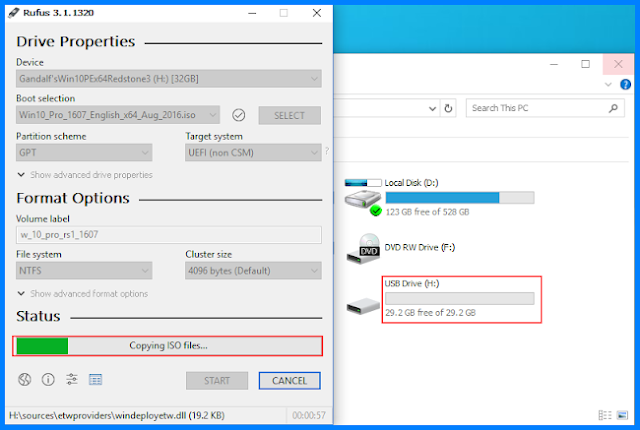640x430 pixels.
Task: Expand the Explorer ribbon chevron
Action: pyautogui.click(x=608, y=84)
